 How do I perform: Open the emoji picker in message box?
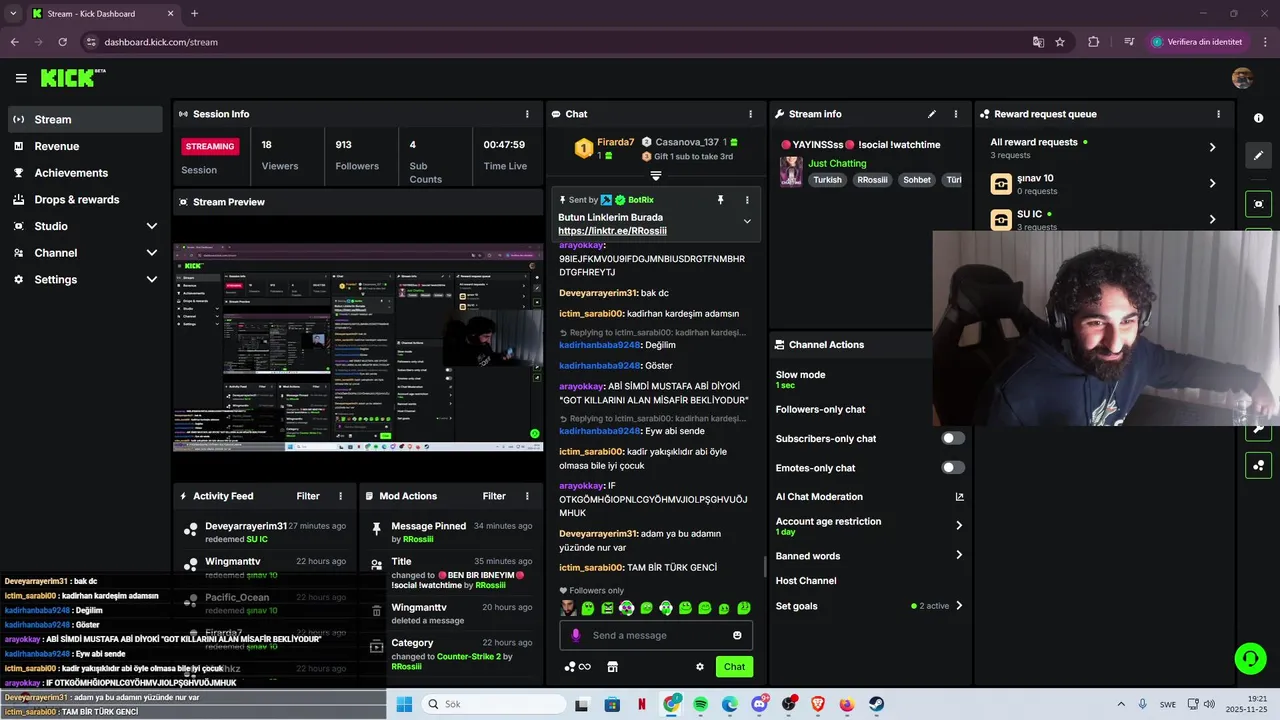tap(737, 635)
